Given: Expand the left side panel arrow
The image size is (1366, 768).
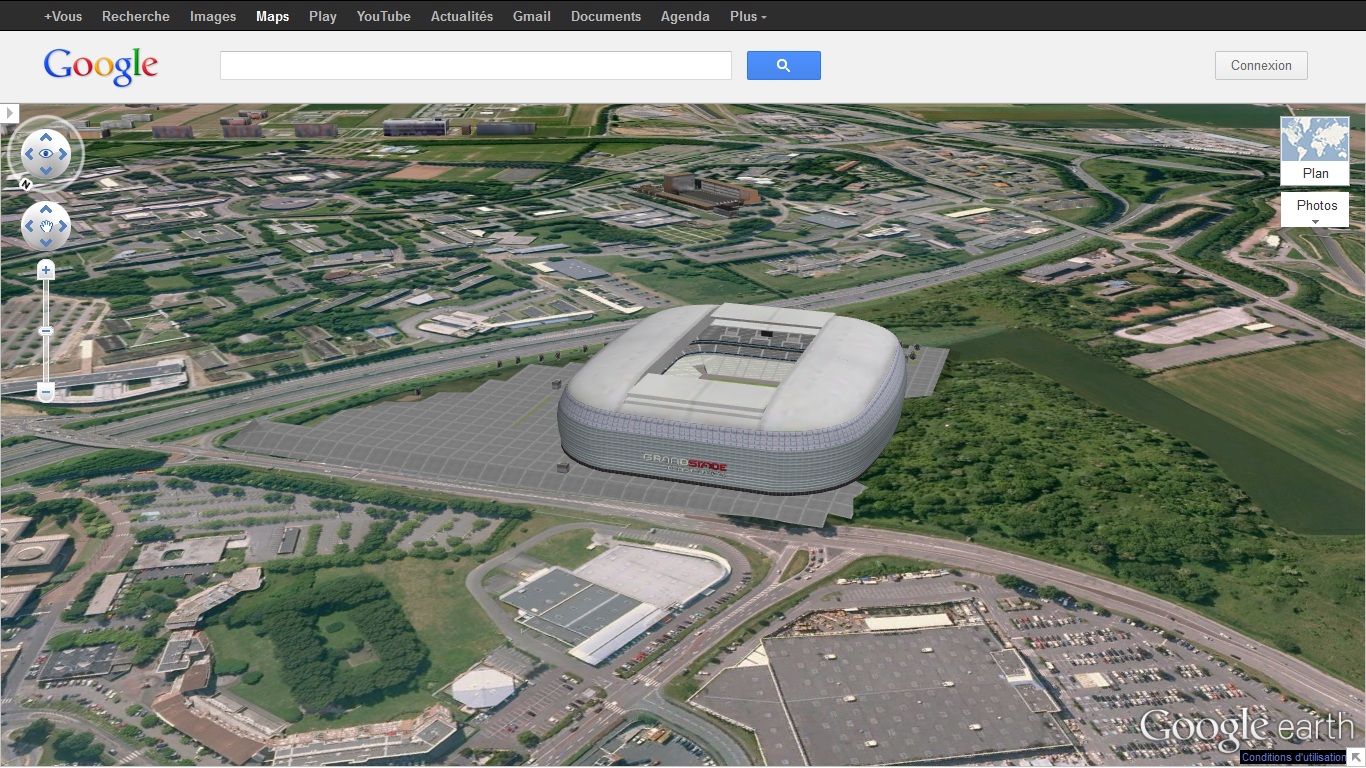Looking at the screenshot, I should [9, 114].
